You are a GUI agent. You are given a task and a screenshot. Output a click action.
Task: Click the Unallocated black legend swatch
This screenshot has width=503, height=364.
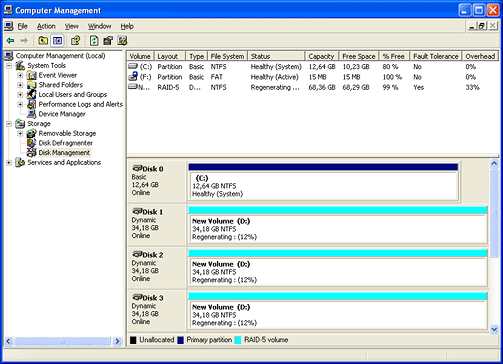(133, 340)
